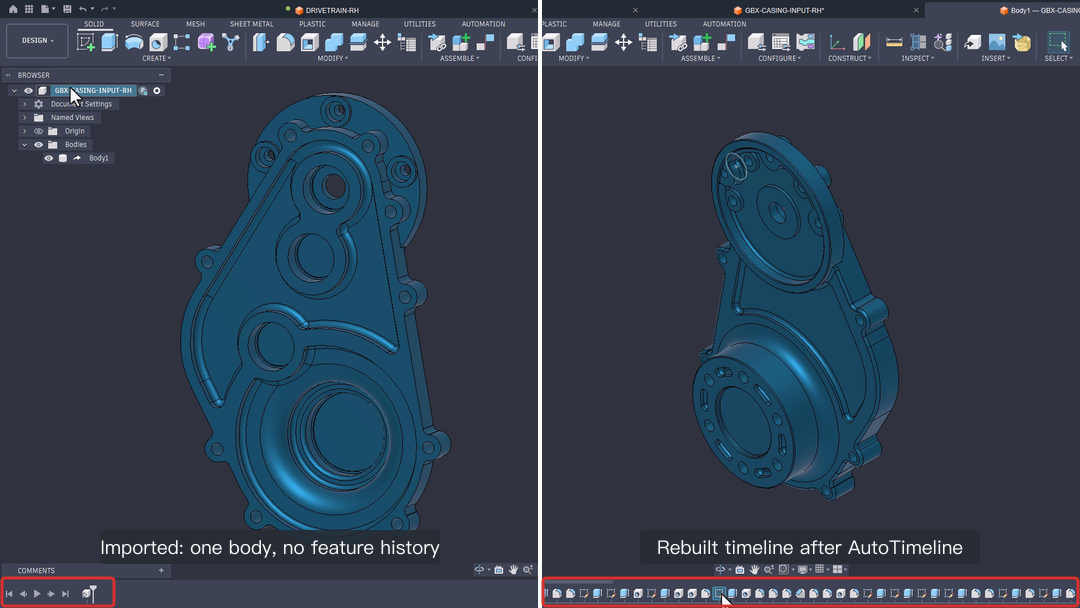Click the Save icon in left window
This screenshot has height=608, width=1080.
[67, 9]
